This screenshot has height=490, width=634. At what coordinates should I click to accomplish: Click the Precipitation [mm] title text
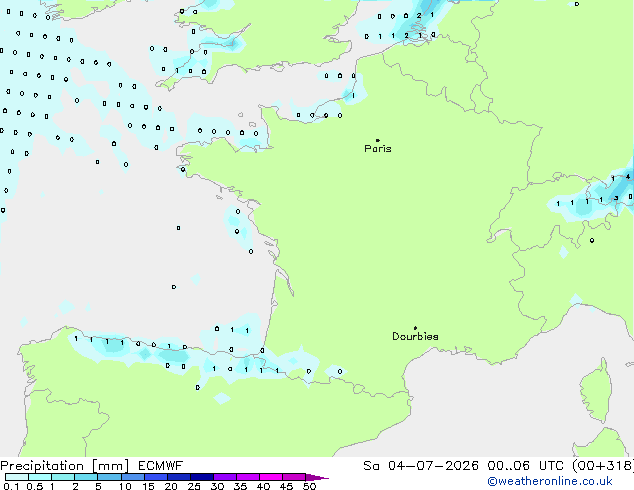65,466
